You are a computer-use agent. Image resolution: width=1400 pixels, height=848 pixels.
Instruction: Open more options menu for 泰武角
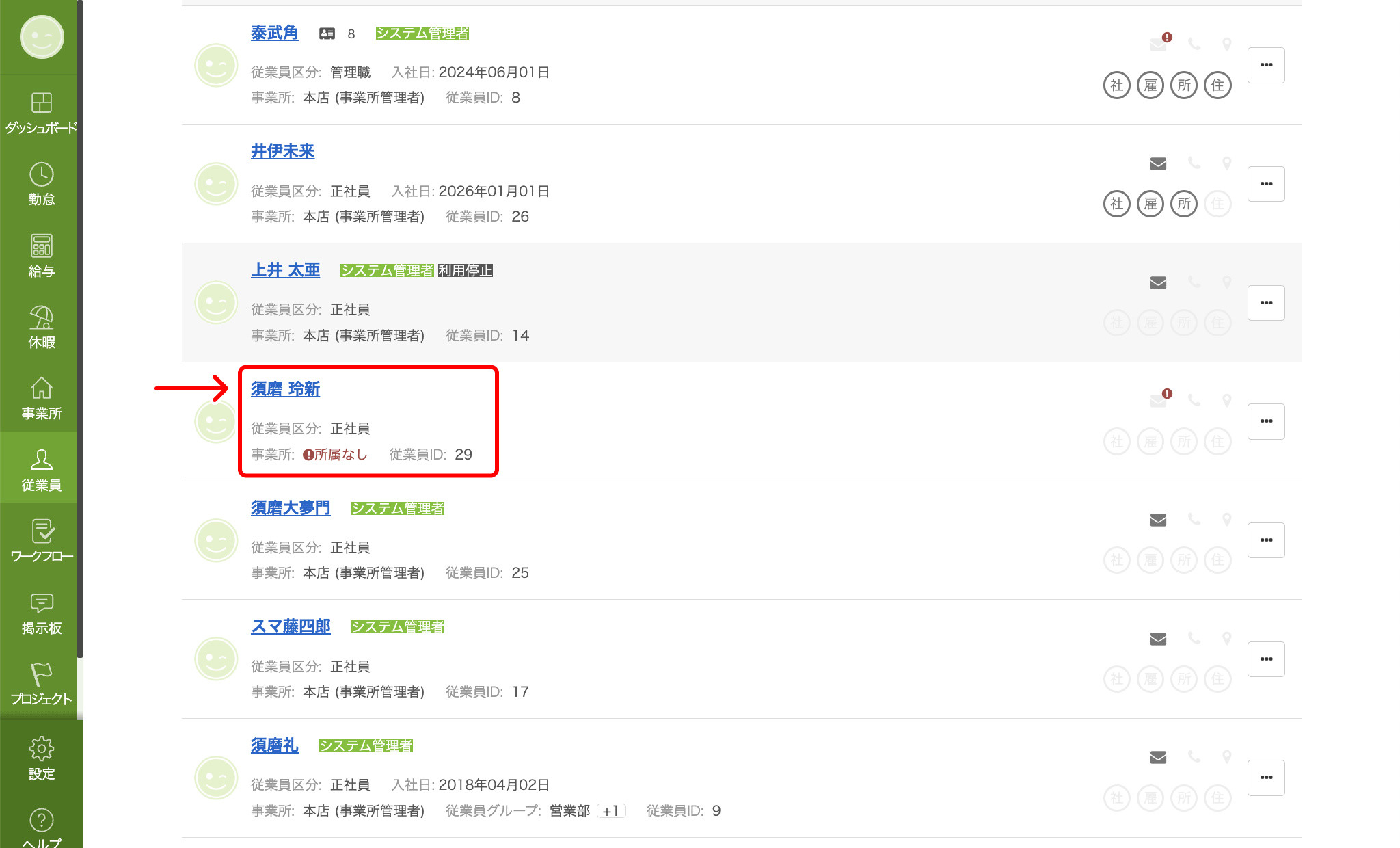(1266, 65)
